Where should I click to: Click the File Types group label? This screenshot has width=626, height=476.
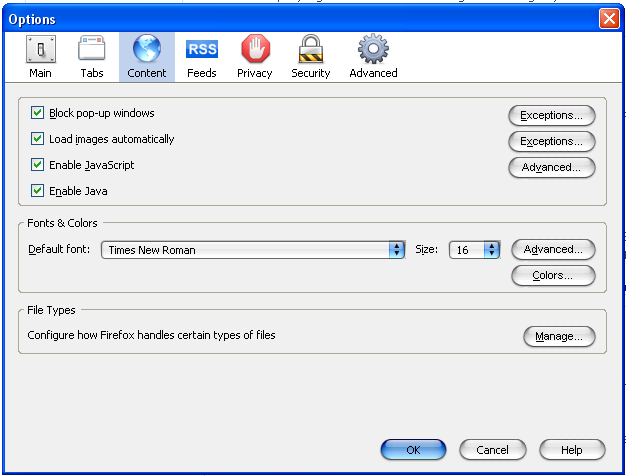tap(51, 310)
